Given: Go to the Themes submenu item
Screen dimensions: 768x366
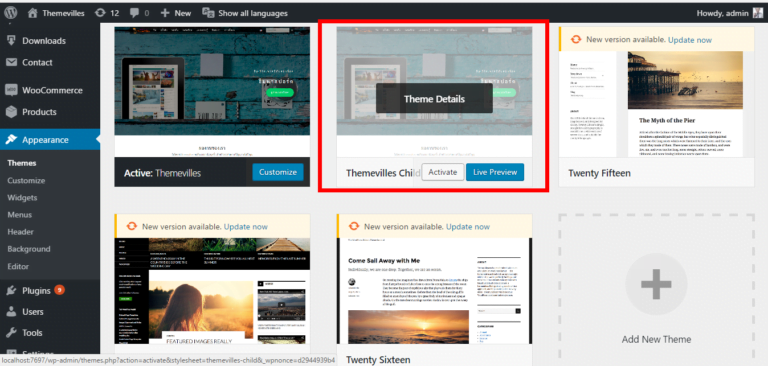Looking at the screenshot, I should [22, 163].
